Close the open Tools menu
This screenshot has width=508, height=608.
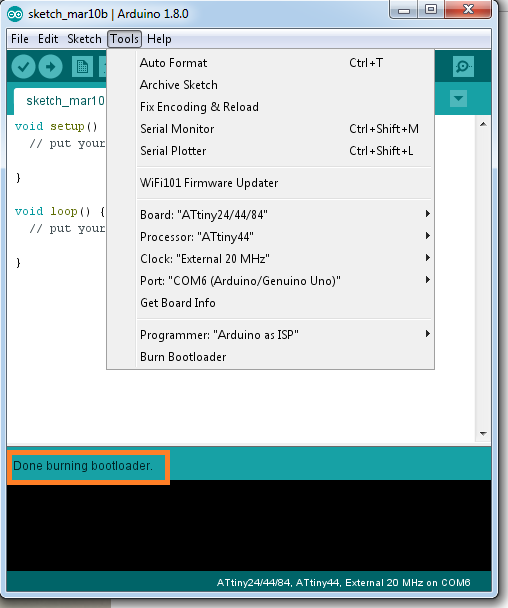[124, 39]
